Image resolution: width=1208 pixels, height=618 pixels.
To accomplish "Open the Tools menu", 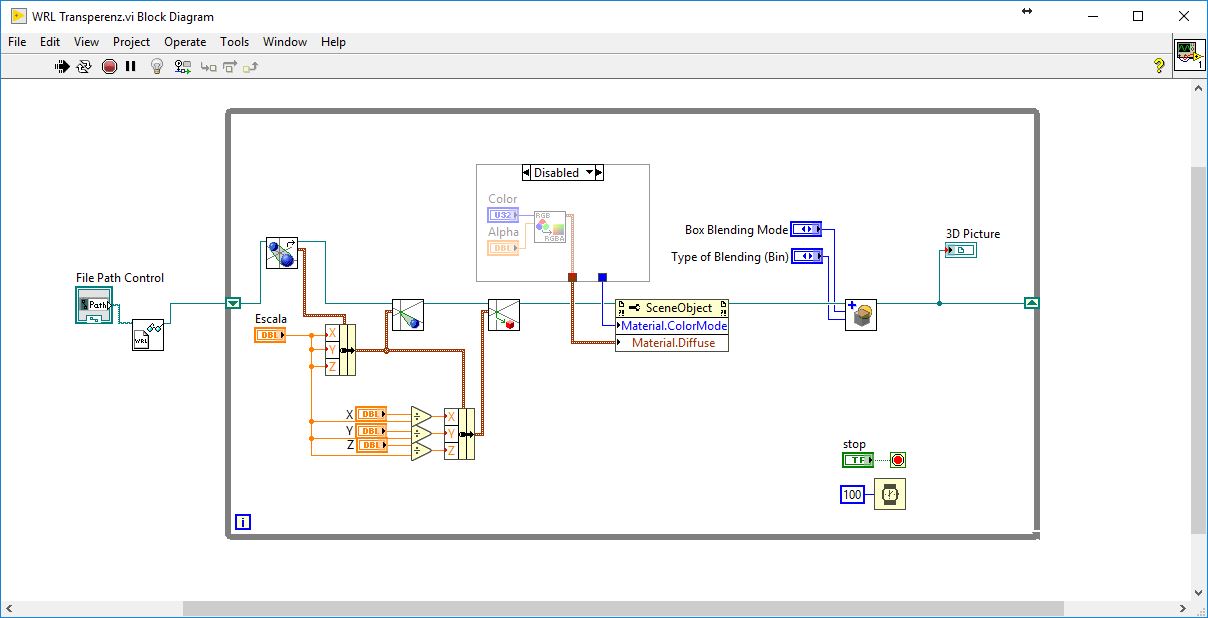I will tap(234, 42).
